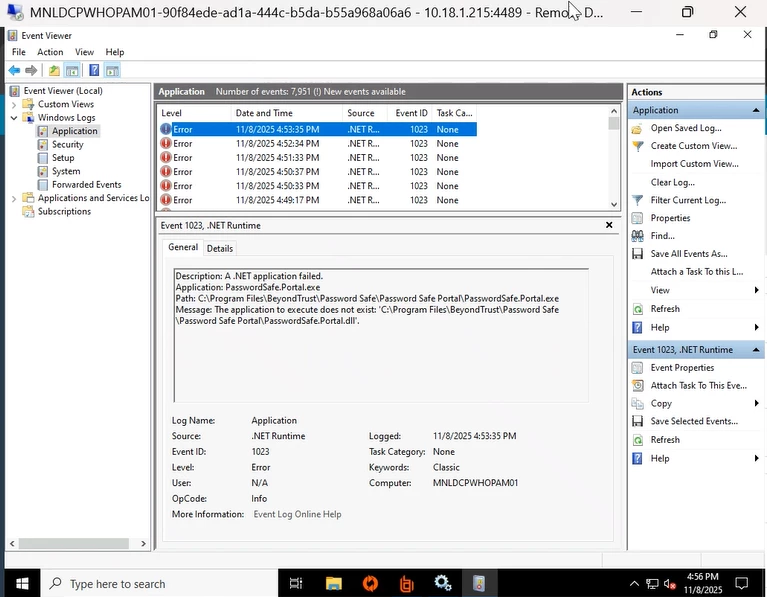The height and width of the screenshot is (597, 767).
Task: Open the View menu in menu bar
Action: click(84, 52)
